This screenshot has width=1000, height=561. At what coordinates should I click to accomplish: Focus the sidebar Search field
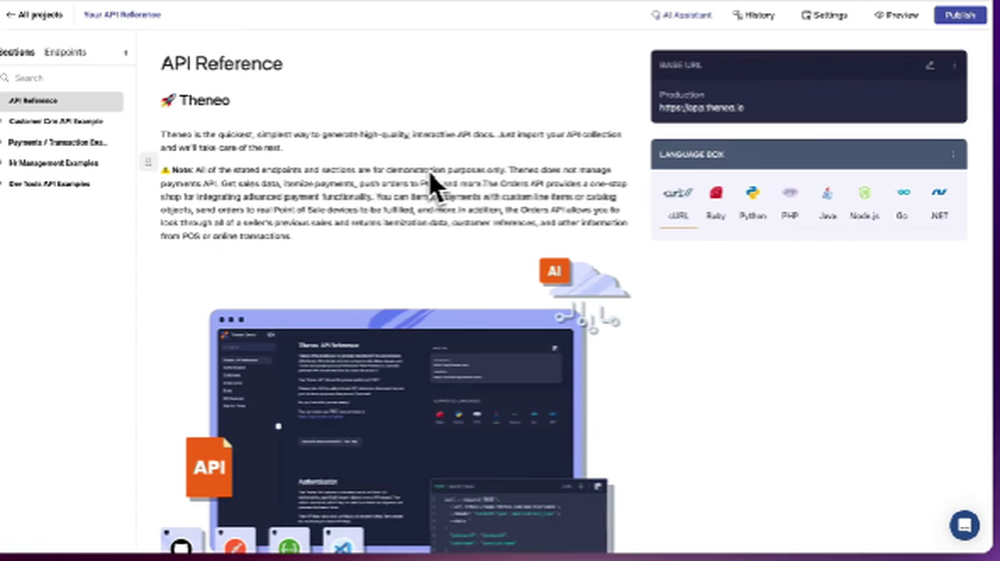point(64,78)
